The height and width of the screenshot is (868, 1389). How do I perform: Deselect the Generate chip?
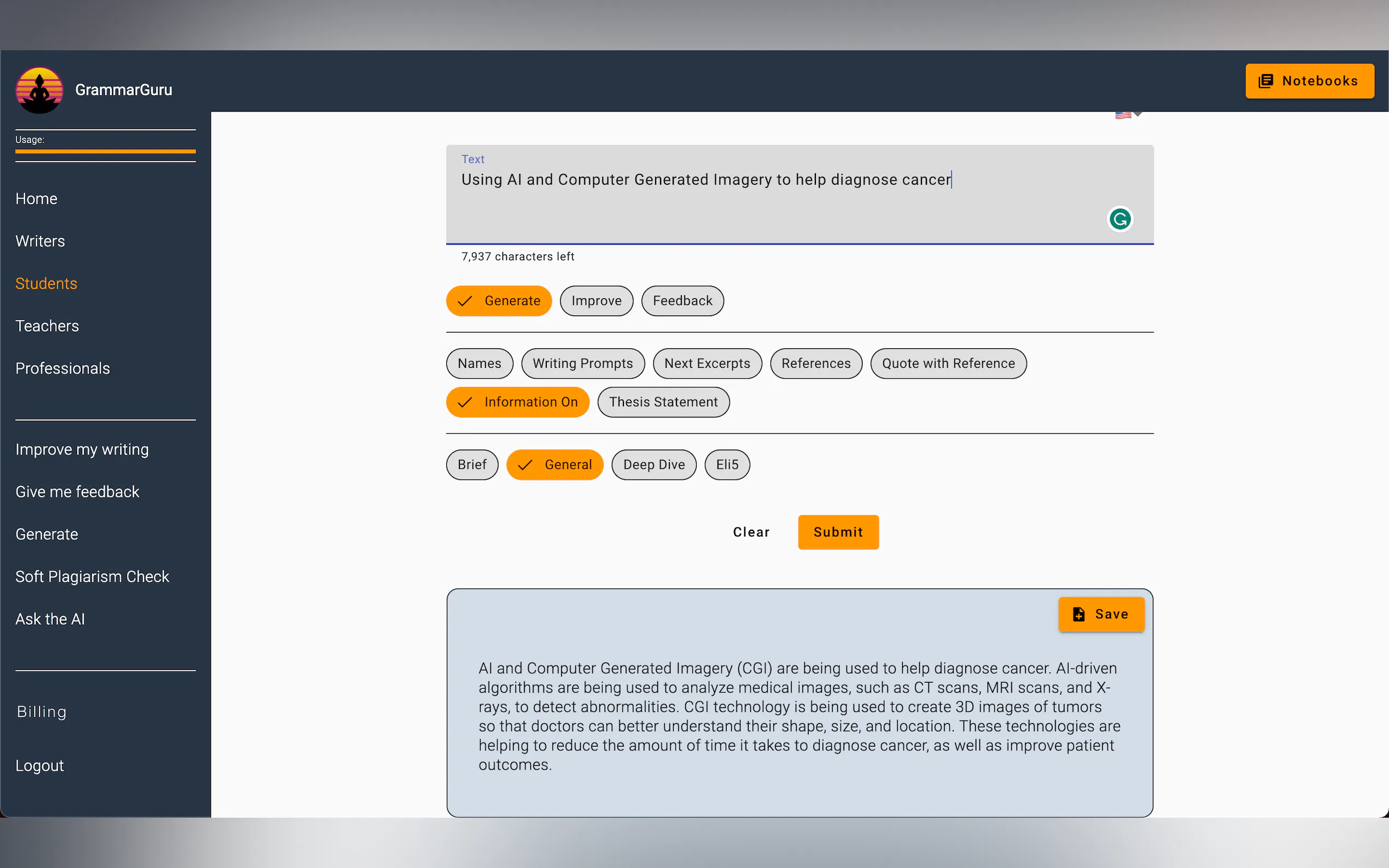(498, 301)
